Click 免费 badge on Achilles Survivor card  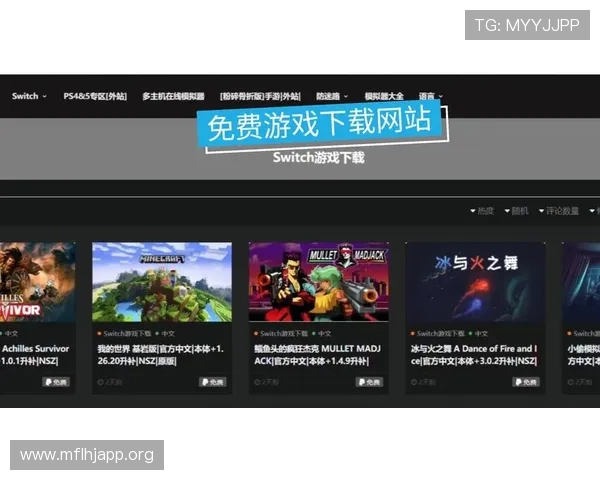(x=56, y=382)
